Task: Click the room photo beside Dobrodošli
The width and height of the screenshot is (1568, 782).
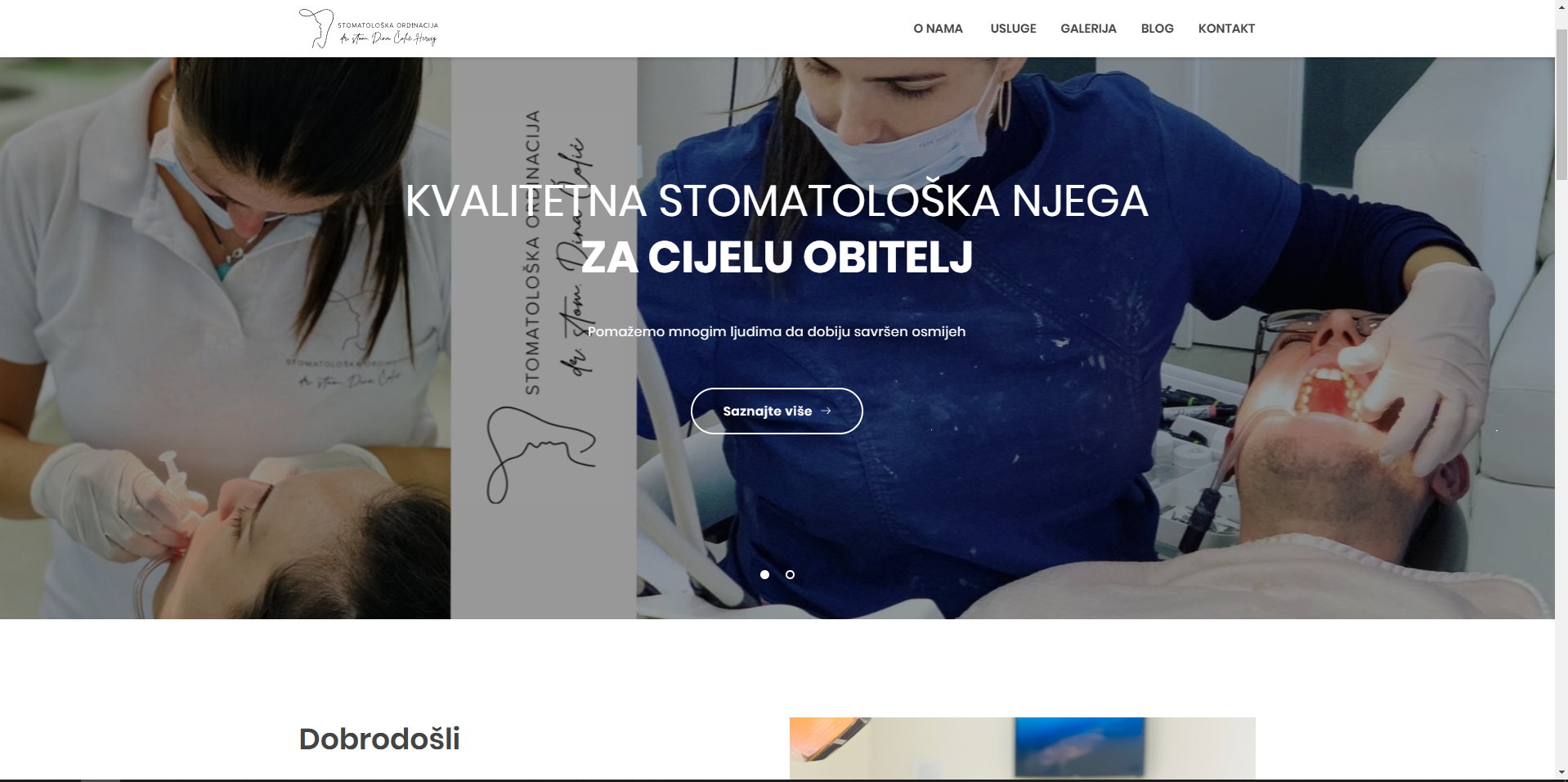Action: (1022, 748)
